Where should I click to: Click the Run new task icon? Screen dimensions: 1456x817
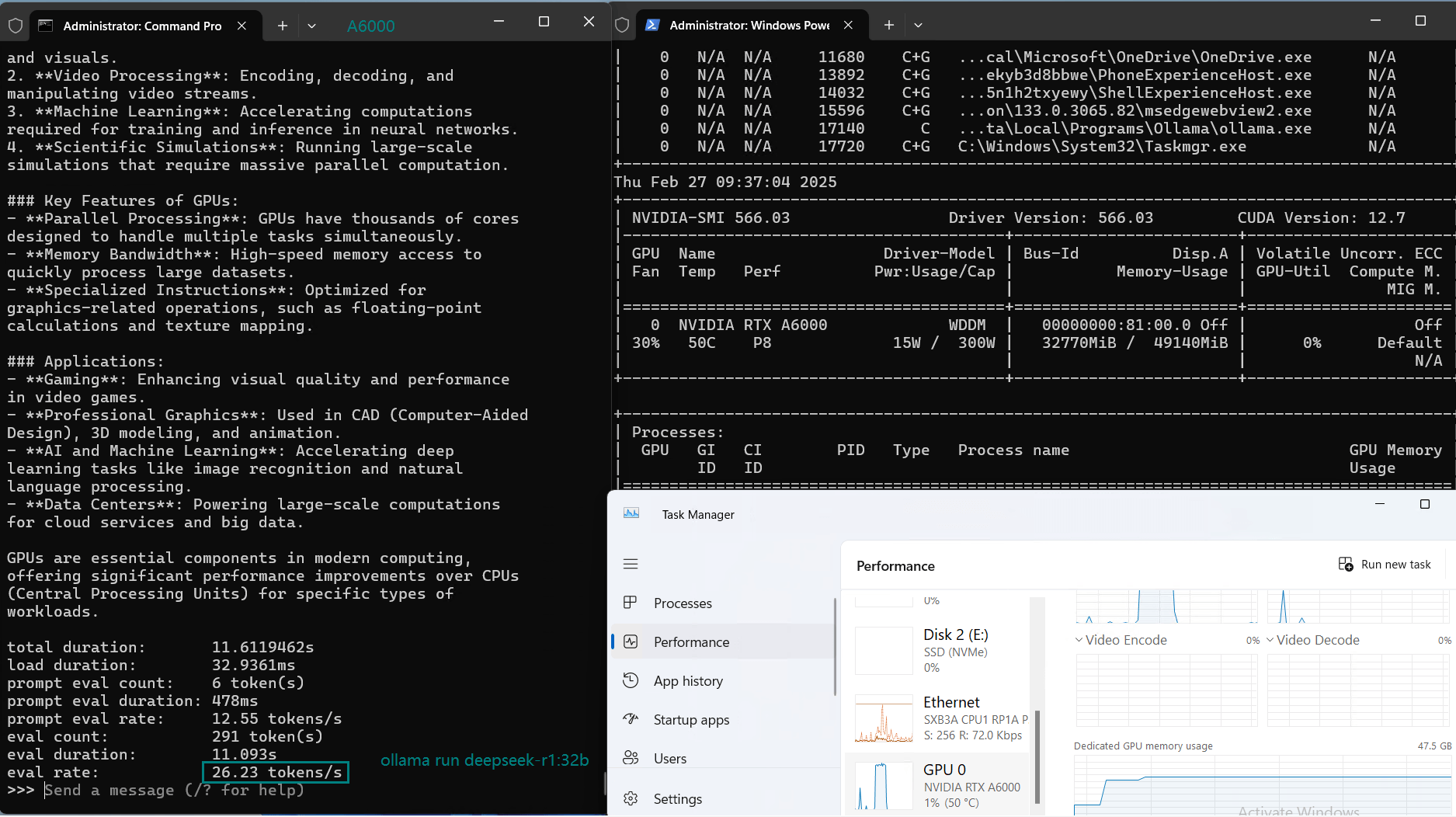[1346, 565]
